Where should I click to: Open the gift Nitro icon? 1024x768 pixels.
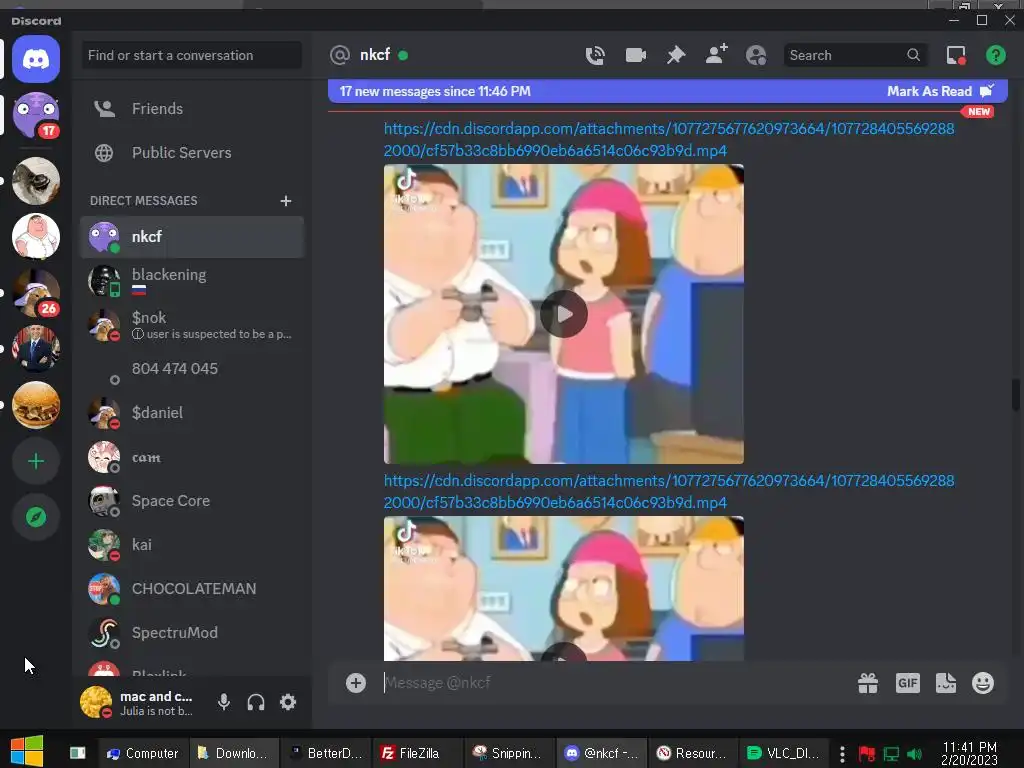[868, 683]
